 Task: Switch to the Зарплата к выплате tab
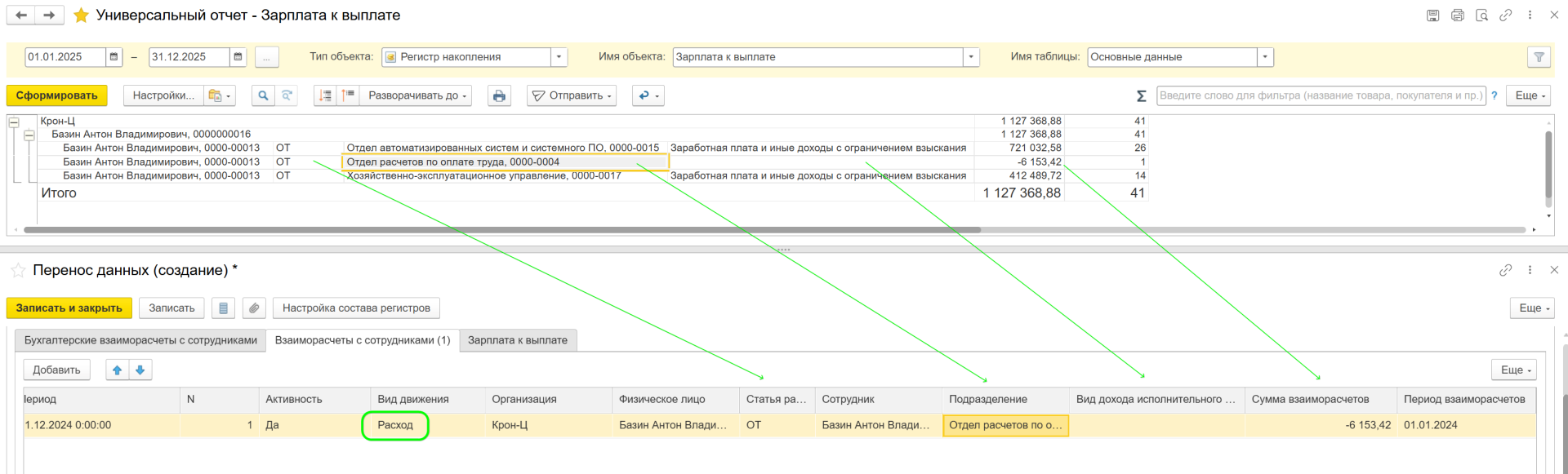517,340
